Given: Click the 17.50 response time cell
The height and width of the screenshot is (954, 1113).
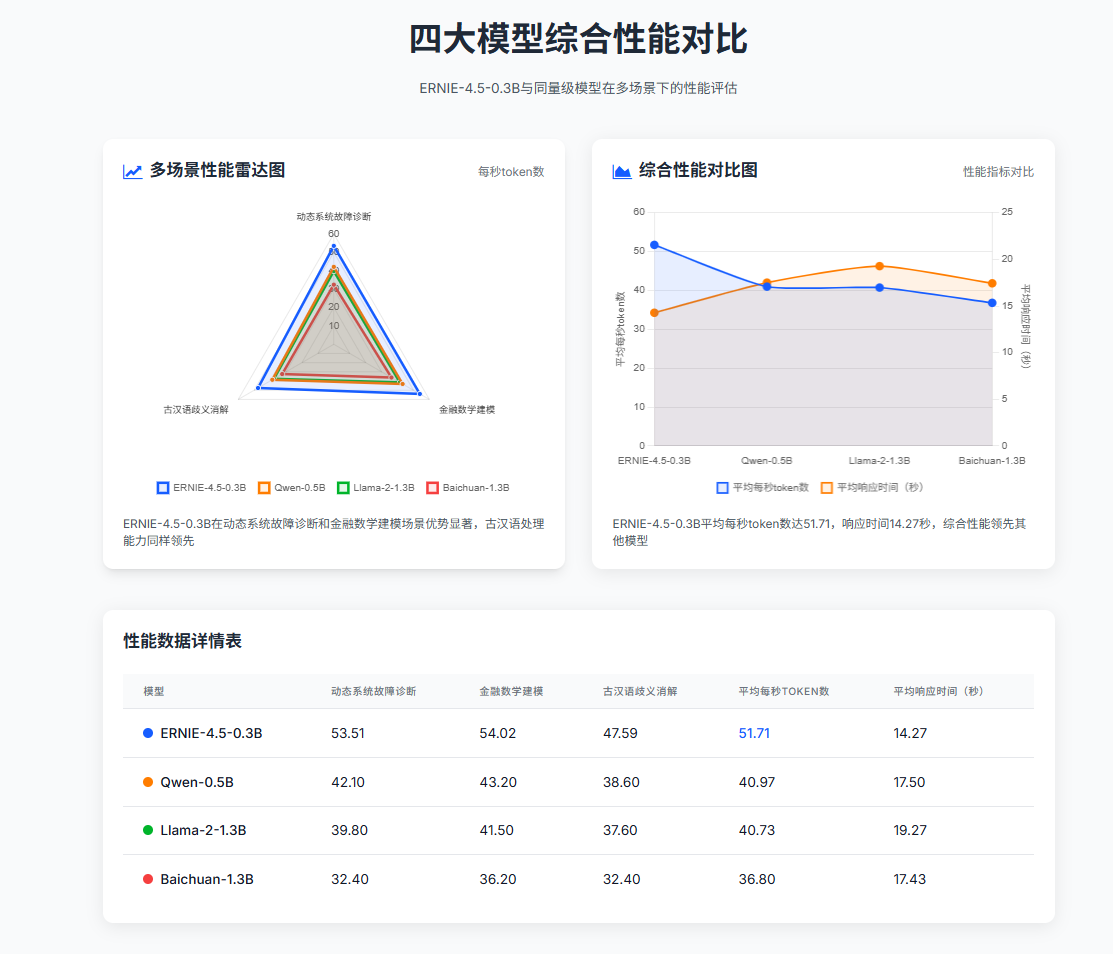Looking at the screenshot, I should tap(909, 782).
